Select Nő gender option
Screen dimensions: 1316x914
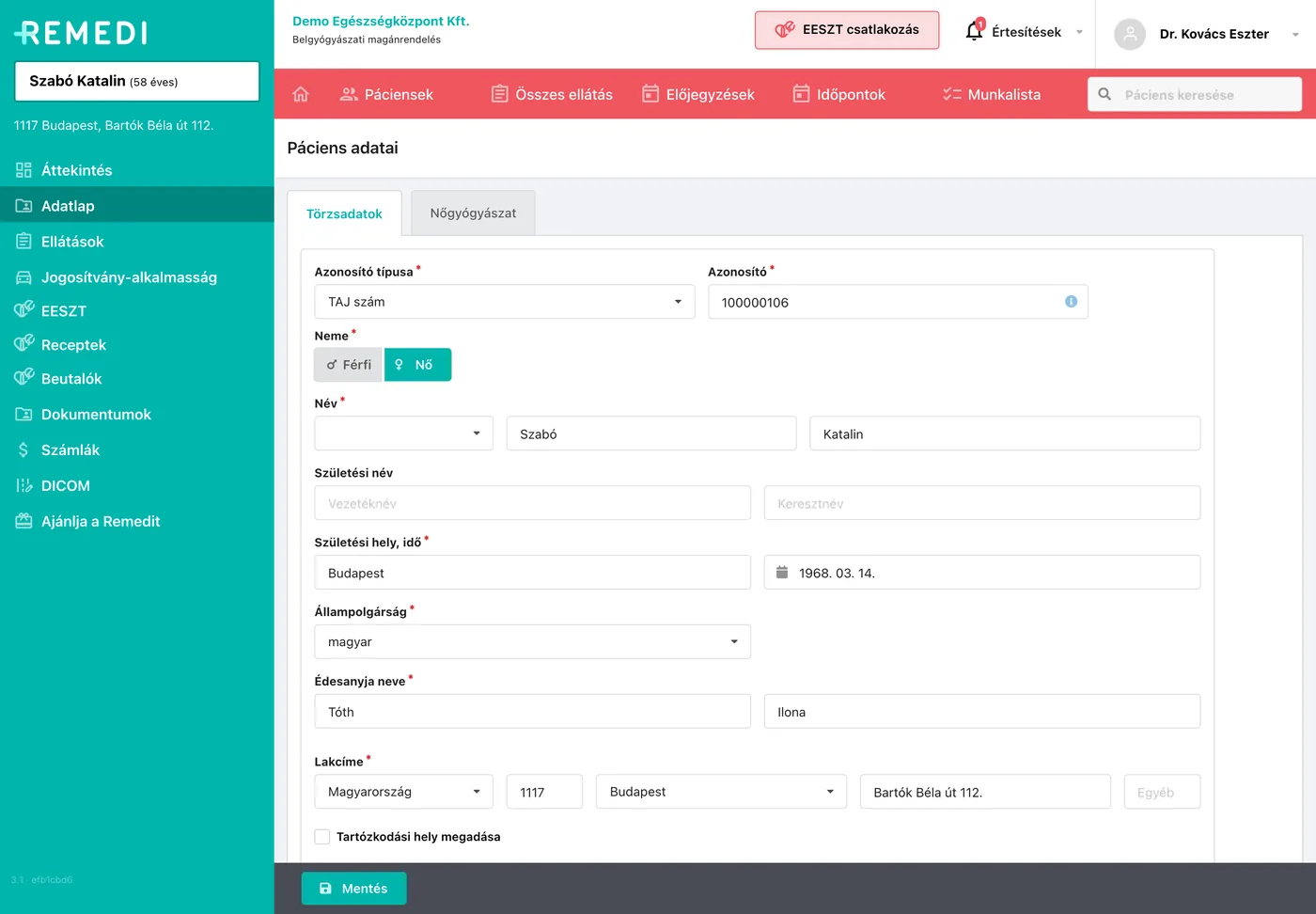[417, 365]
